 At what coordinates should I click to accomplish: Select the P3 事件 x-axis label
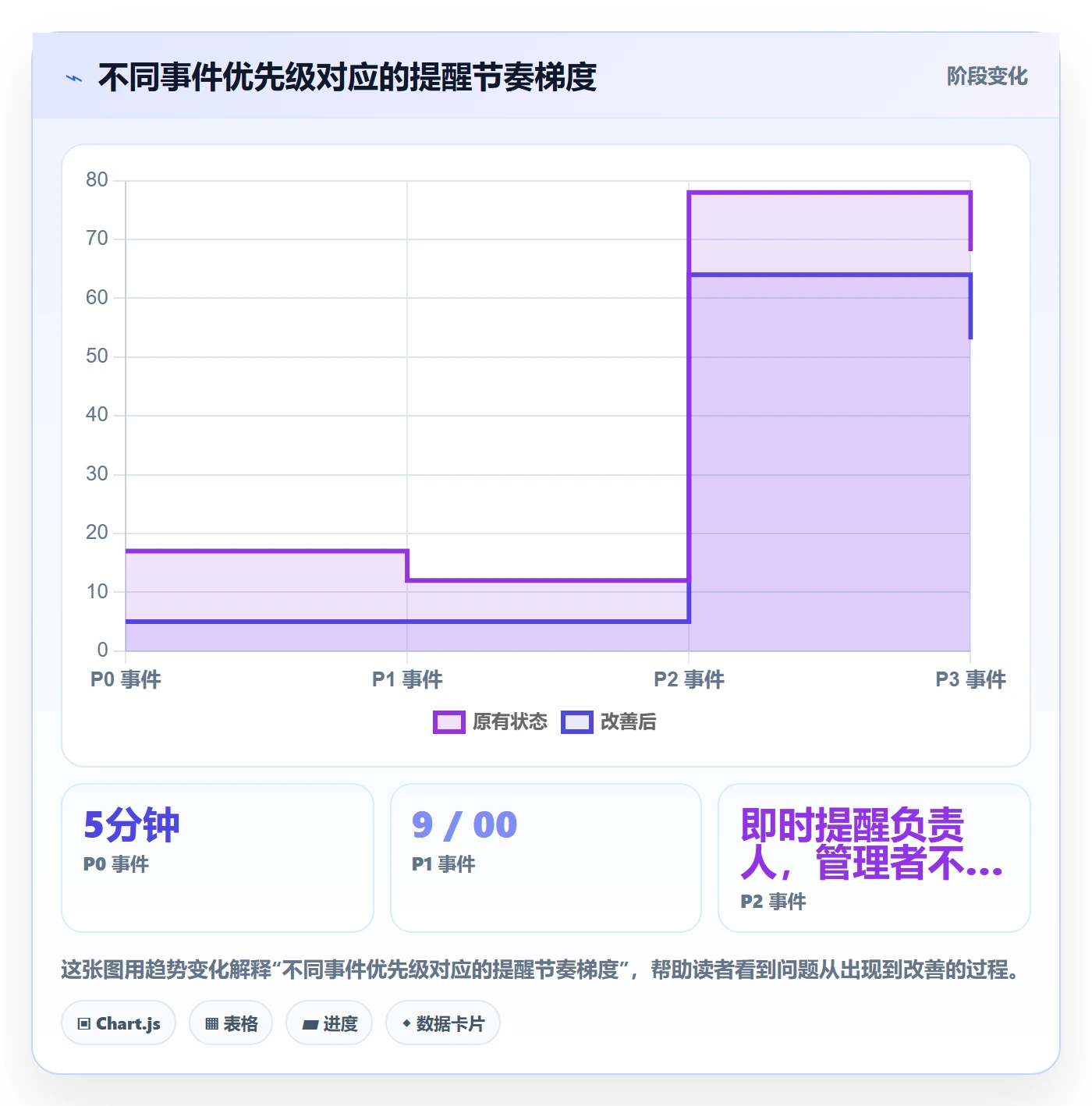970,679
